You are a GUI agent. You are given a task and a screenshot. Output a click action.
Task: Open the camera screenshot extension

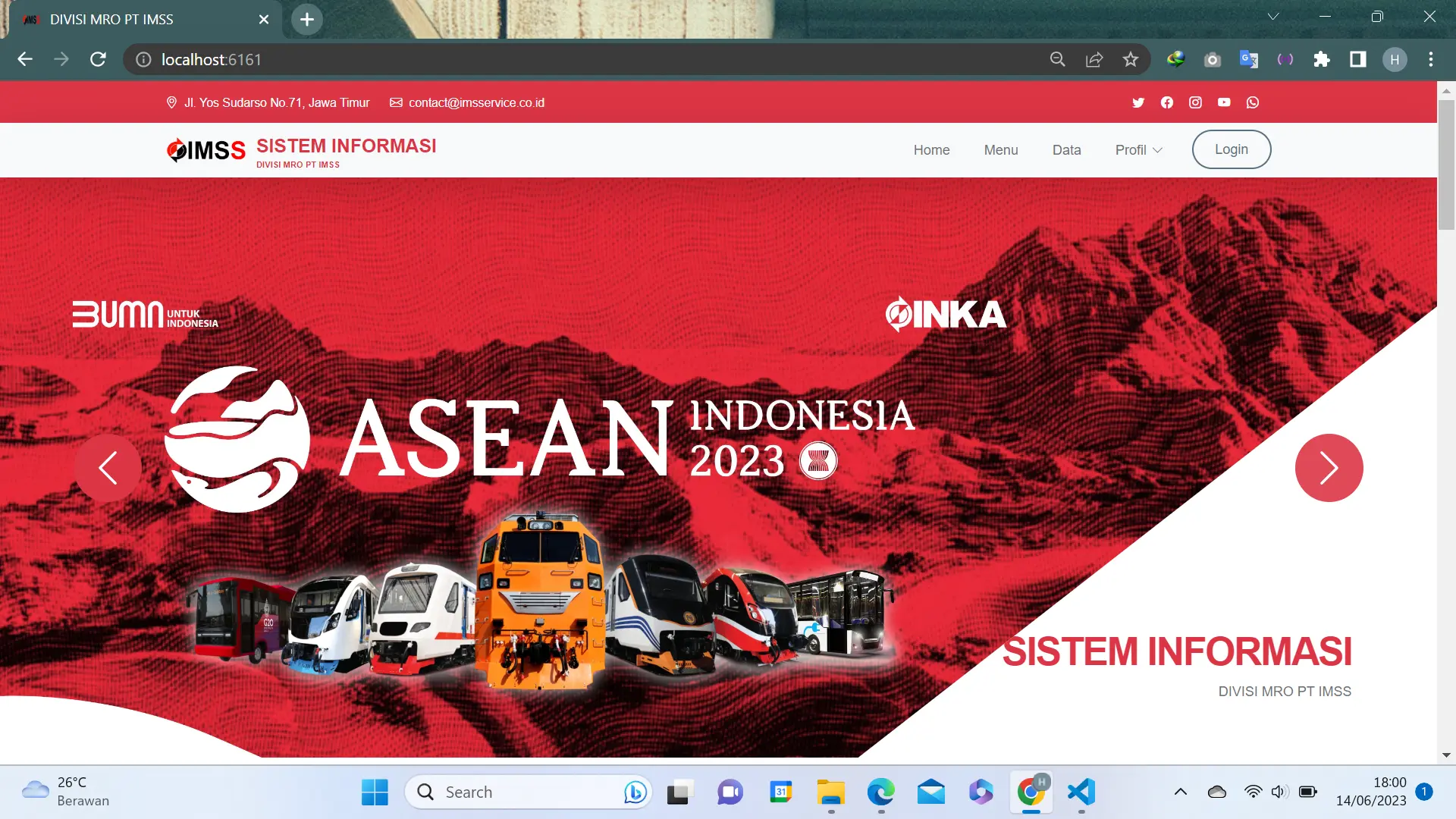point(1213,59)
